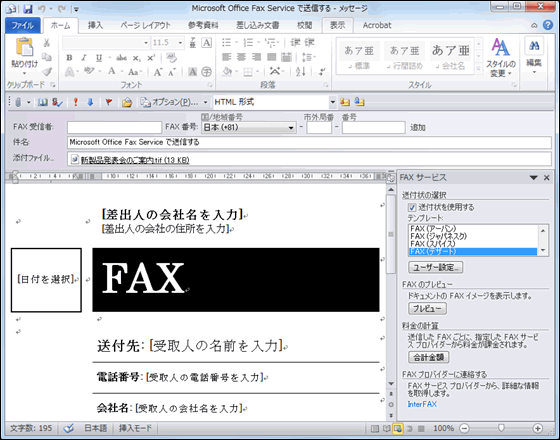Click the Save icon in quick access toolbar
The width and height of the screenshot is (560, 440).
(x=28, y=9)
